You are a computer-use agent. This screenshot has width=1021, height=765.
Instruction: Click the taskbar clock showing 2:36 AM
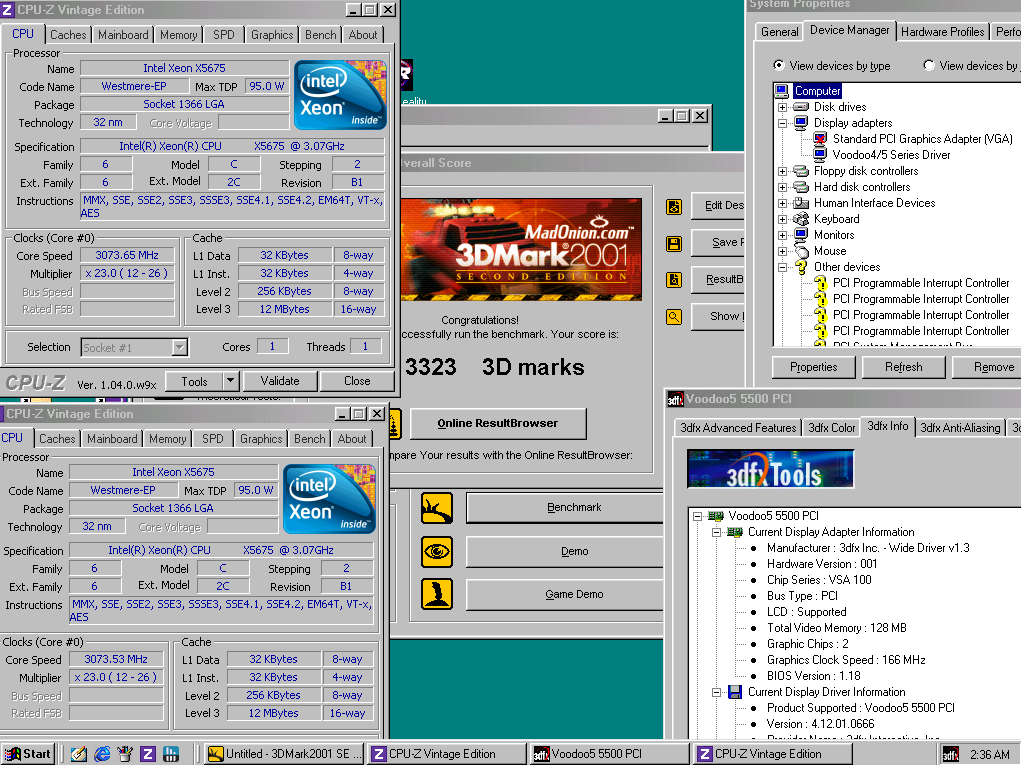[989, 755]
